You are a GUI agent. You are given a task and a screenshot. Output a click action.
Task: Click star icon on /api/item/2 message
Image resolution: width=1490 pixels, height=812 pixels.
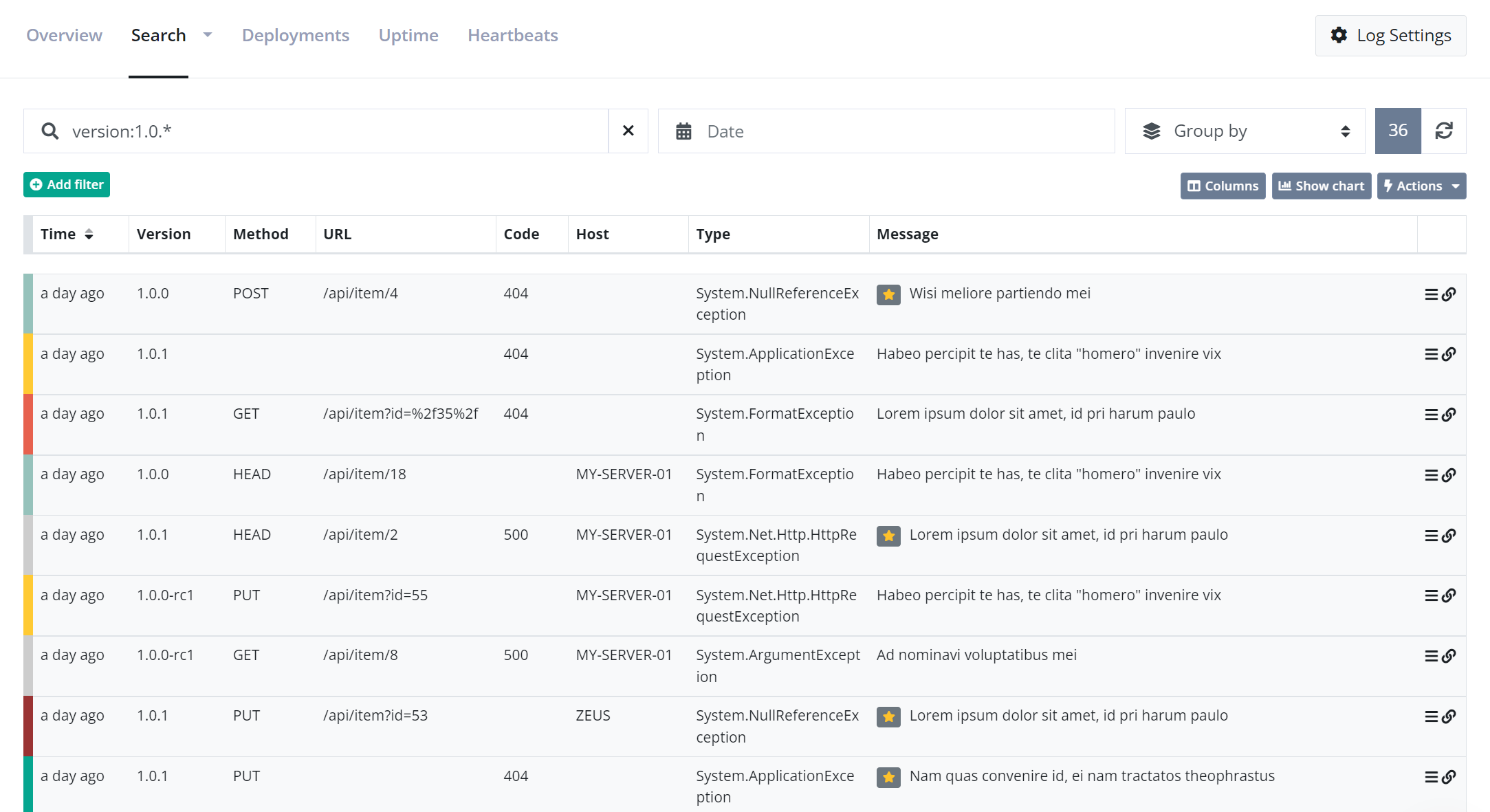coord(888,536)
